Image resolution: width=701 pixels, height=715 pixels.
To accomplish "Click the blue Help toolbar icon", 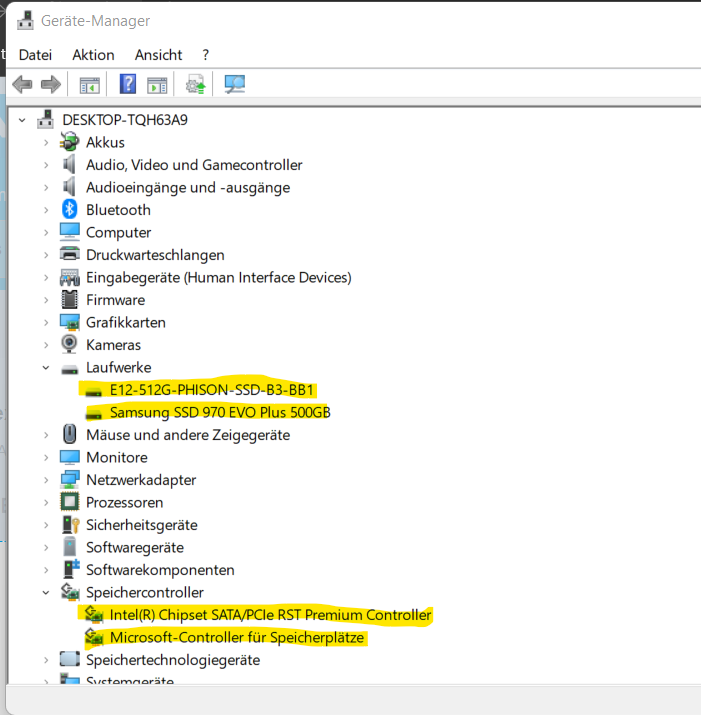I will point(128,84).
